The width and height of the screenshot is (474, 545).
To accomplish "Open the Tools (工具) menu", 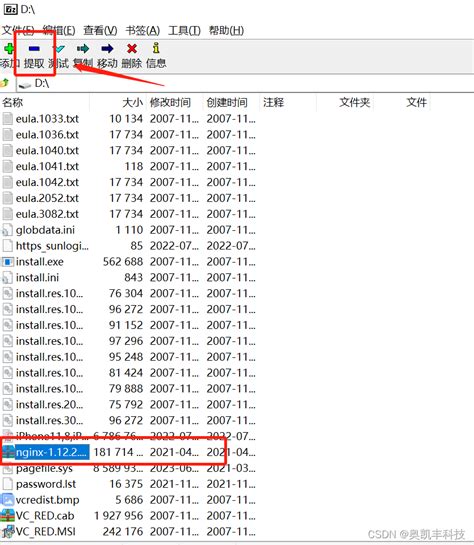I will (184, 31).
